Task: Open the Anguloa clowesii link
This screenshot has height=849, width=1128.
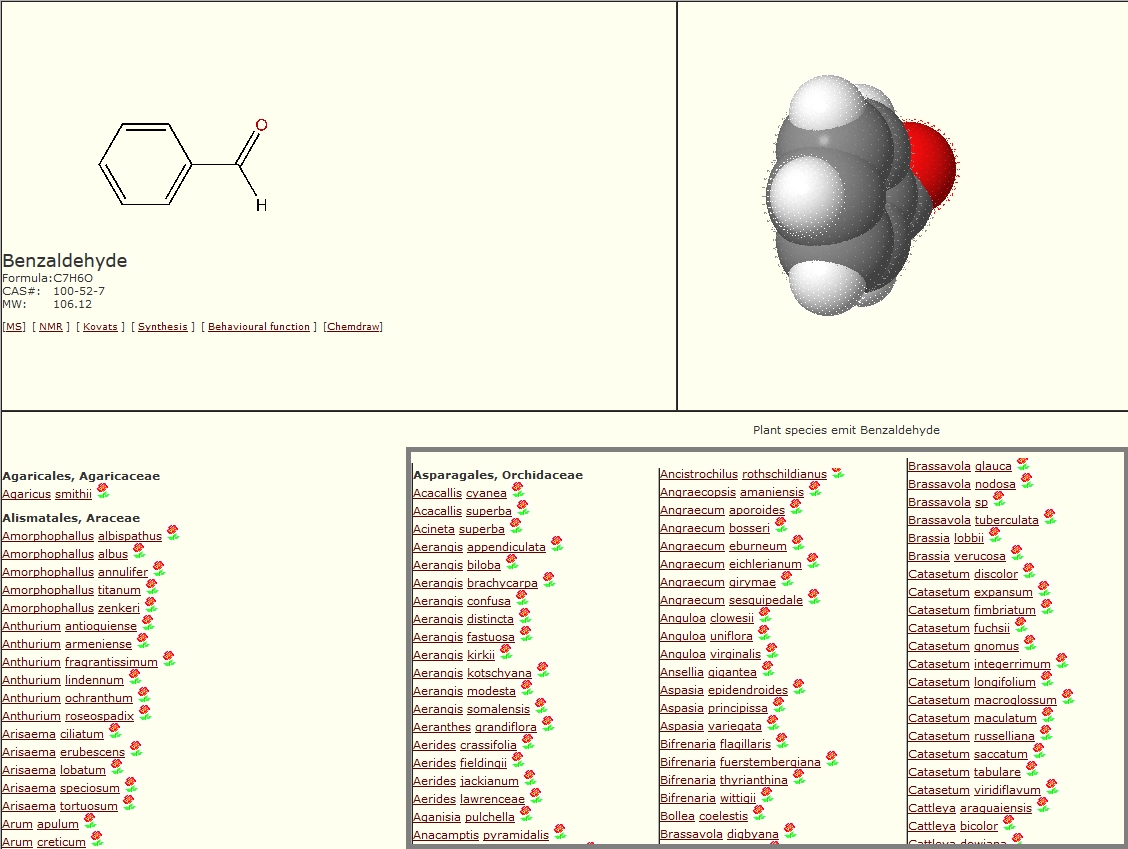Action: pos(706,618)
